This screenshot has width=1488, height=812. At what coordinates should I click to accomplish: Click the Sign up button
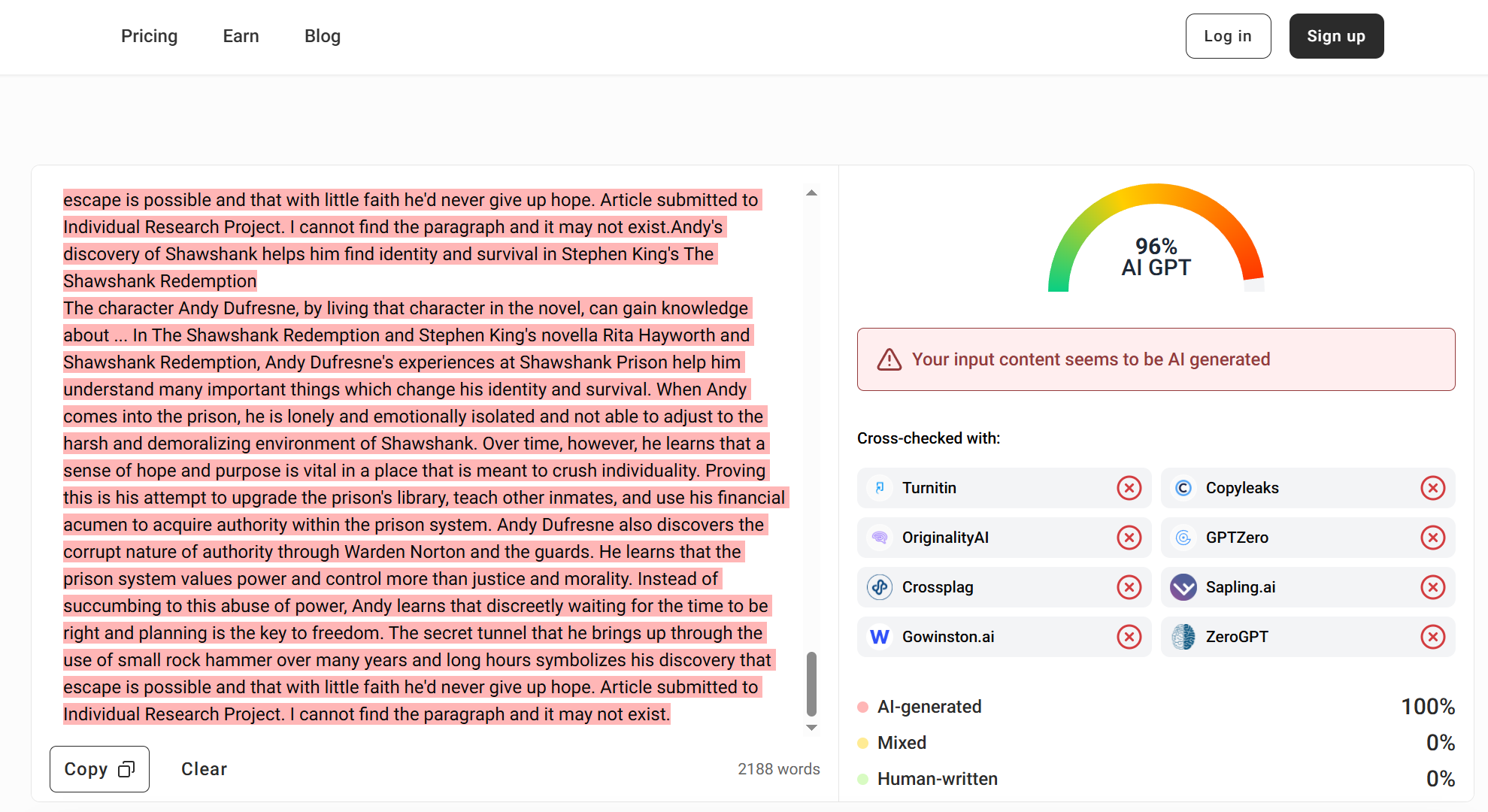click(1336, 36)
